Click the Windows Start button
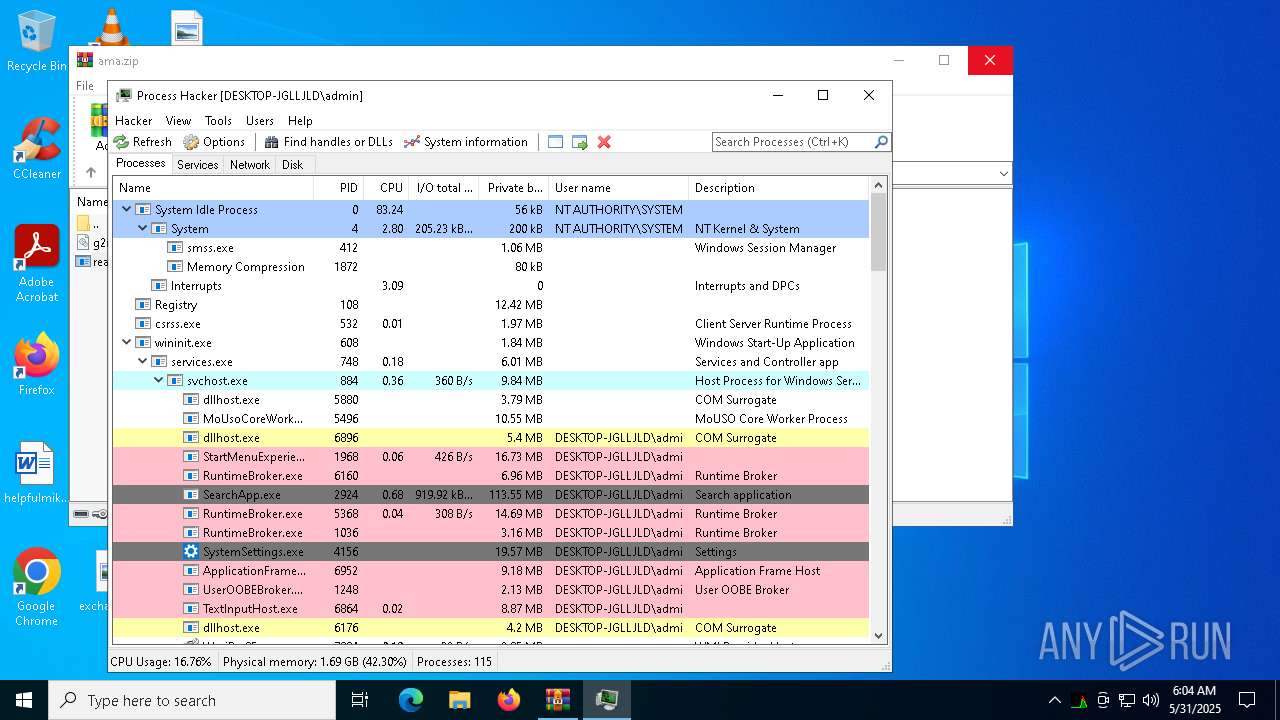Screen dimensions: 1280x720 (24, 700)
